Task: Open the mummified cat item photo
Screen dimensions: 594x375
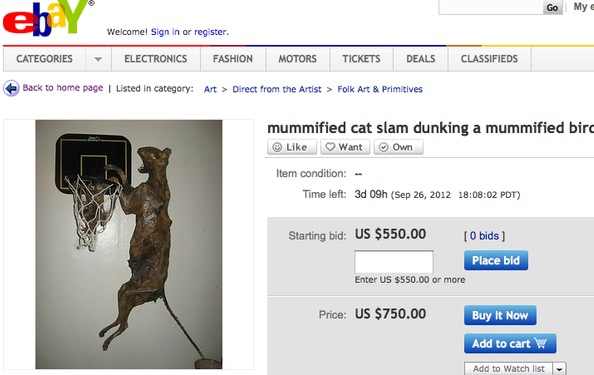Action: 129,244
